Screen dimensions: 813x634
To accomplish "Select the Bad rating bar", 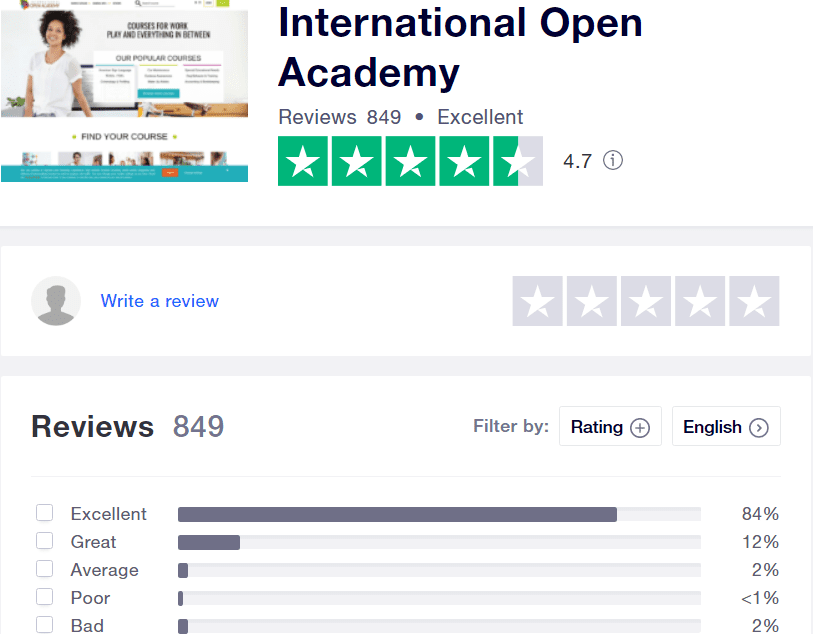I will pyautogui.click(x=439, y=626).
